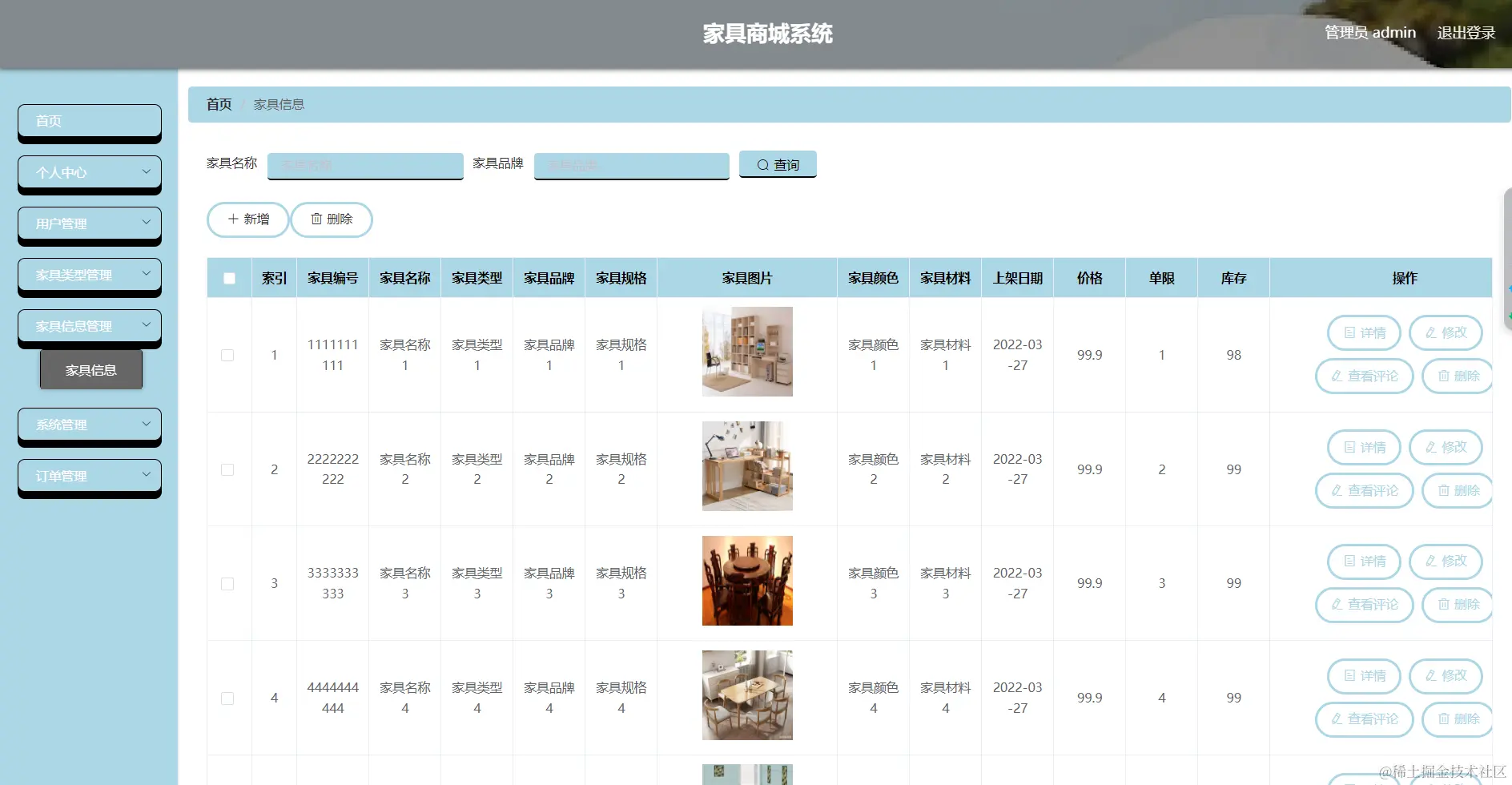Open 详情 for furniture 1111111111
This screenshot has width=1512, height=785.
[1364, 332]
